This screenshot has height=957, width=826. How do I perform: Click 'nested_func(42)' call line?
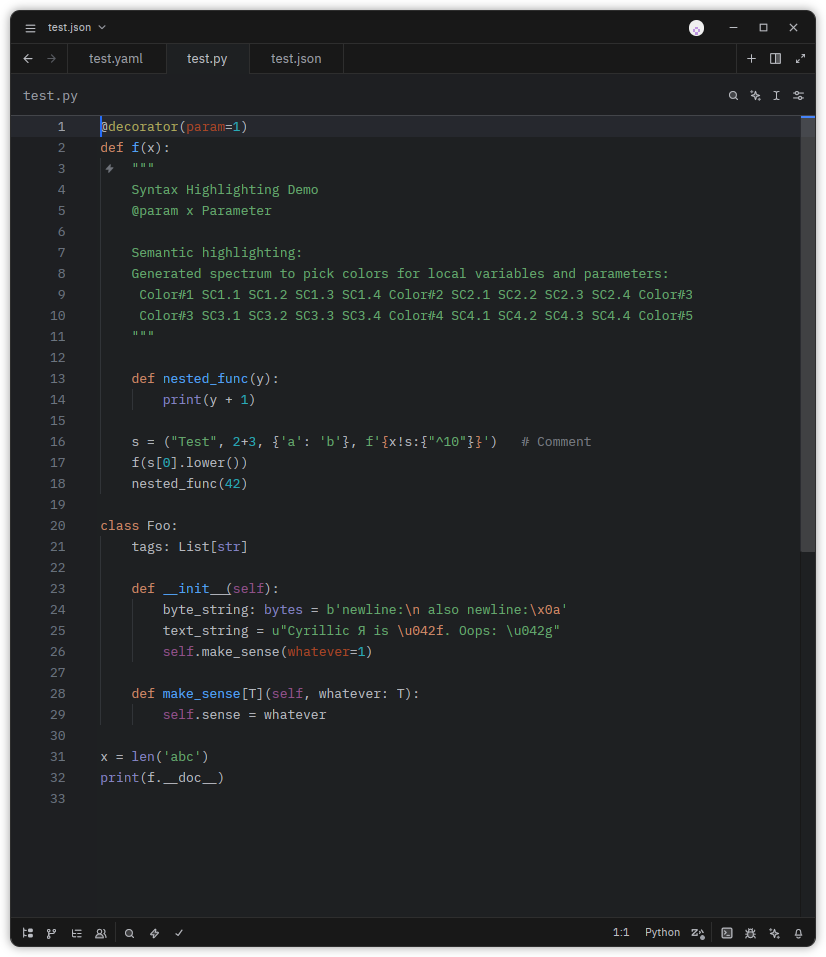(x=189, y=483)
